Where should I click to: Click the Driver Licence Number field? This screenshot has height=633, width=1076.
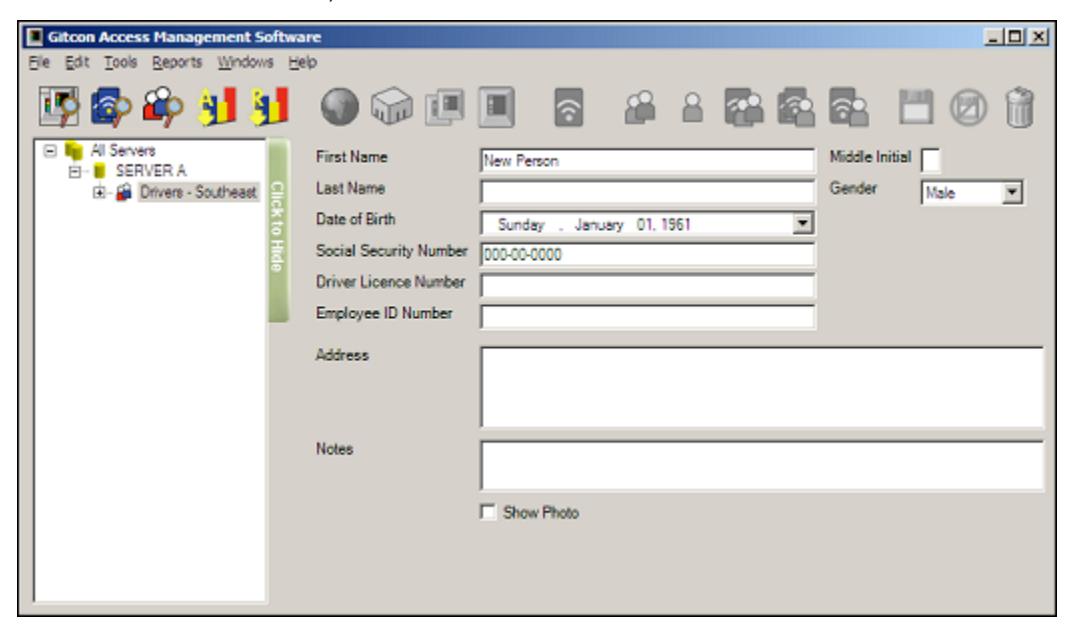pos(647,286)
